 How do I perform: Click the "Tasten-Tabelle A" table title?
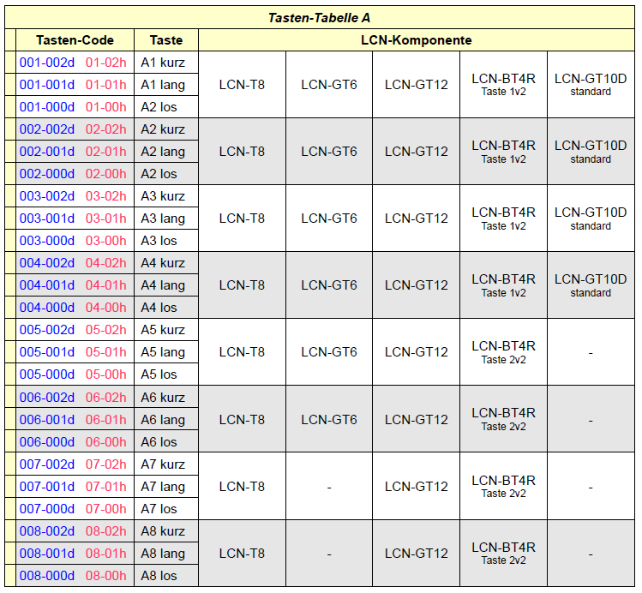pyautogui.click(x=320, y=18)
